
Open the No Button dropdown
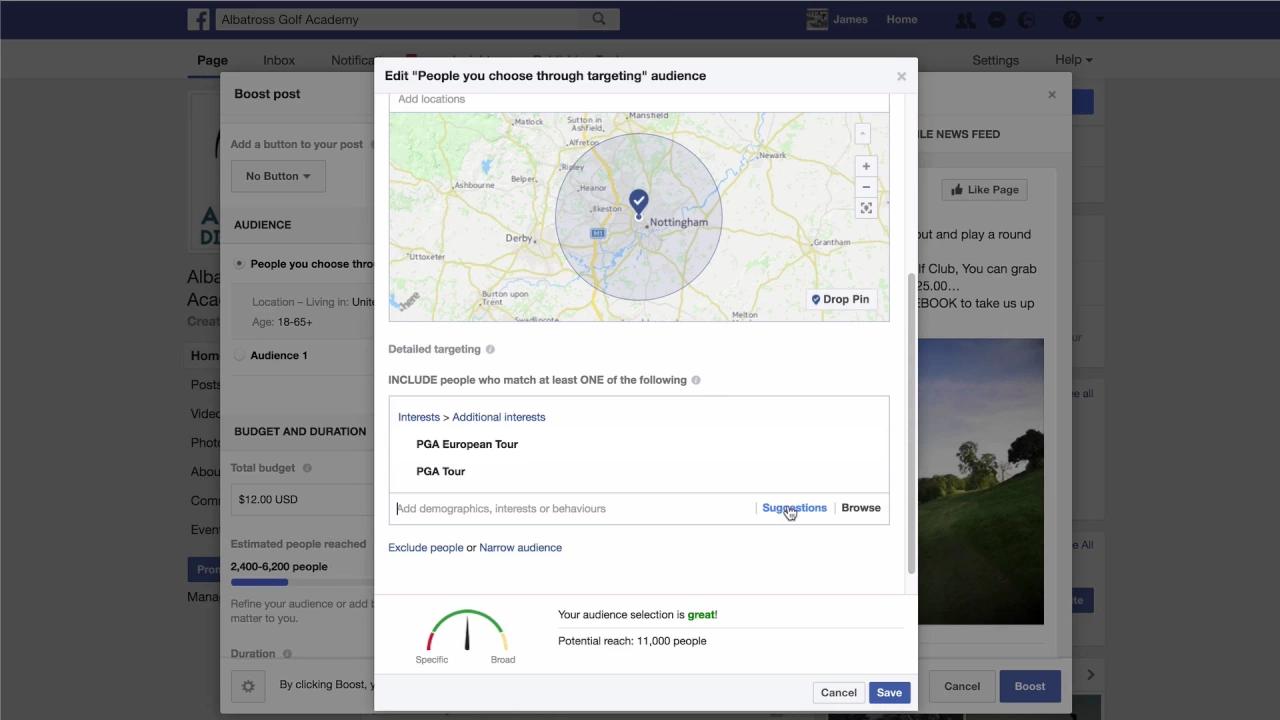tap(279, 176)
